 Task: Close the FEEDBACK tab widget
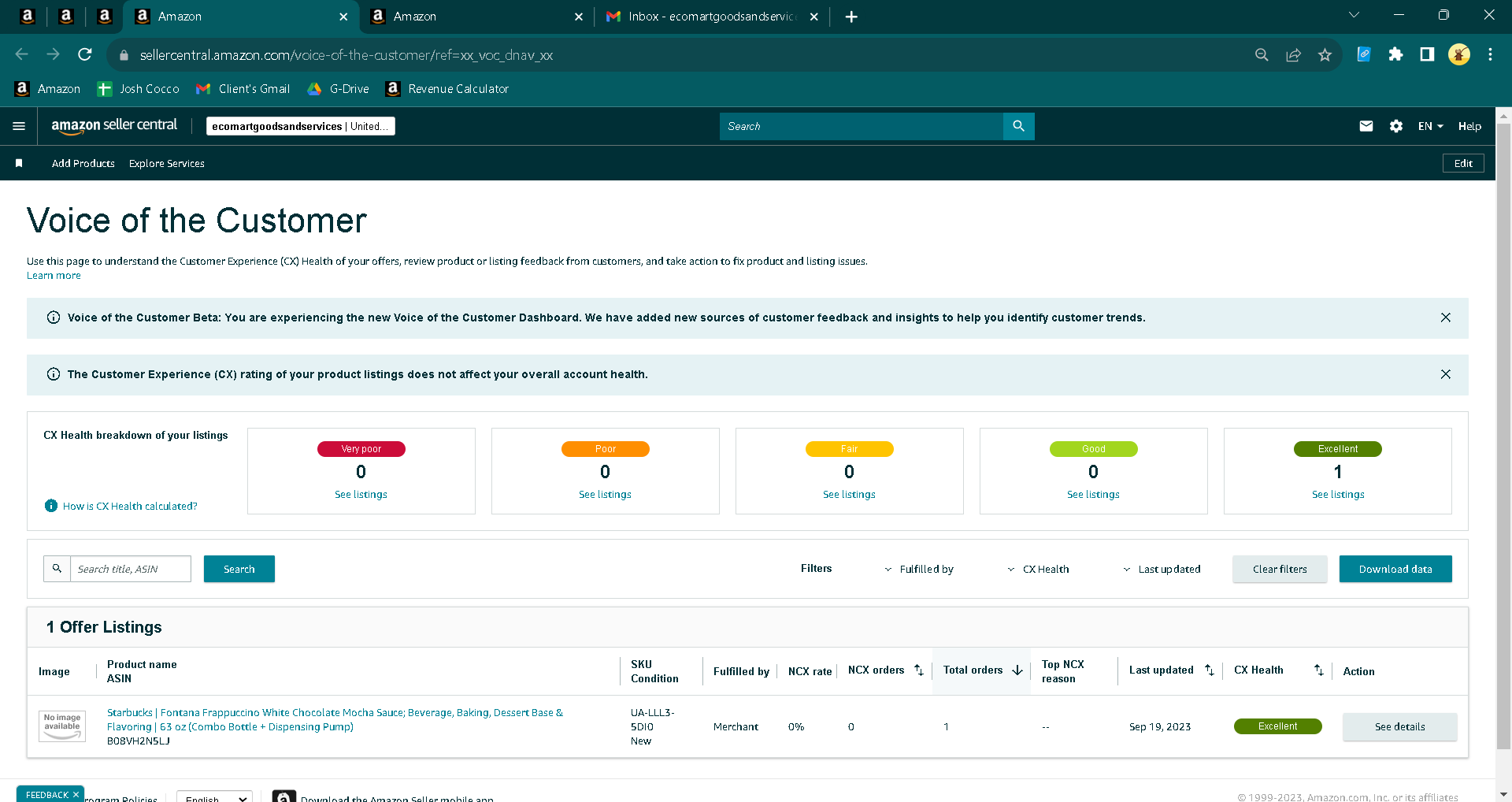(x=76, y=795)
